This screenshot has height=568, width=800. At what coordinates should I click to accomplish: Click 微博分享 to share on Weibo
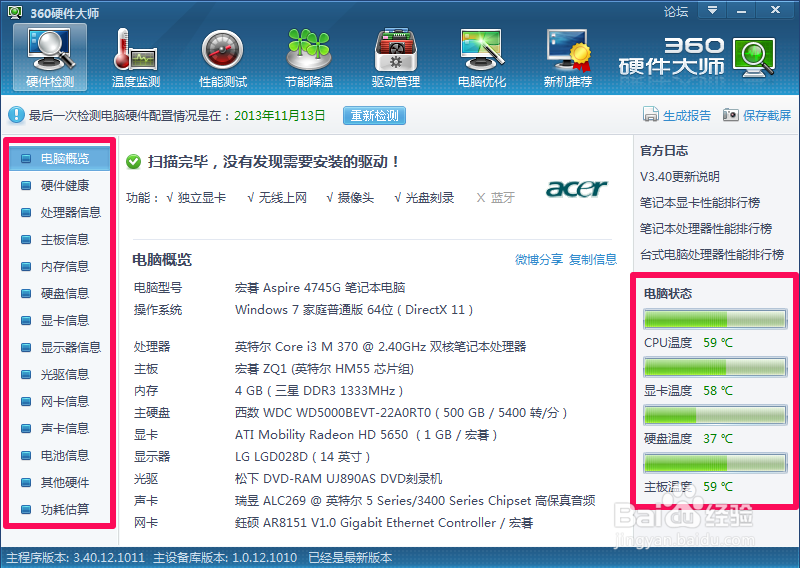[539, 260]
